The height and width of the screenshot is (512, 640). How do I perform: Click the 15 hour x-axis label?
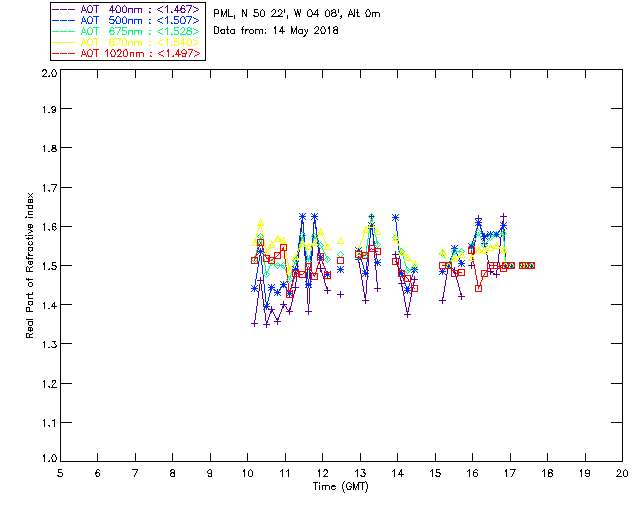pyautogui.click(x=435, y=473)
